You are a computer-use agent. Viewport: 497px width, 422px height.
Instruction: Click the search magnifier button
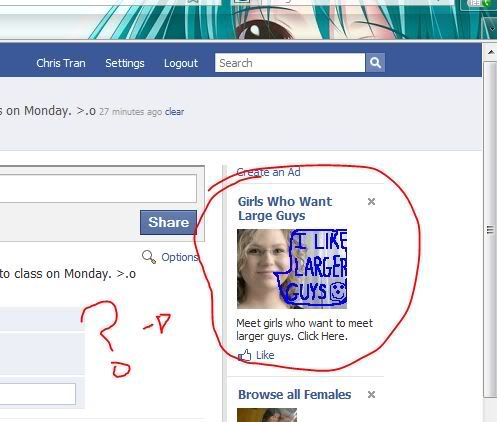375,62
